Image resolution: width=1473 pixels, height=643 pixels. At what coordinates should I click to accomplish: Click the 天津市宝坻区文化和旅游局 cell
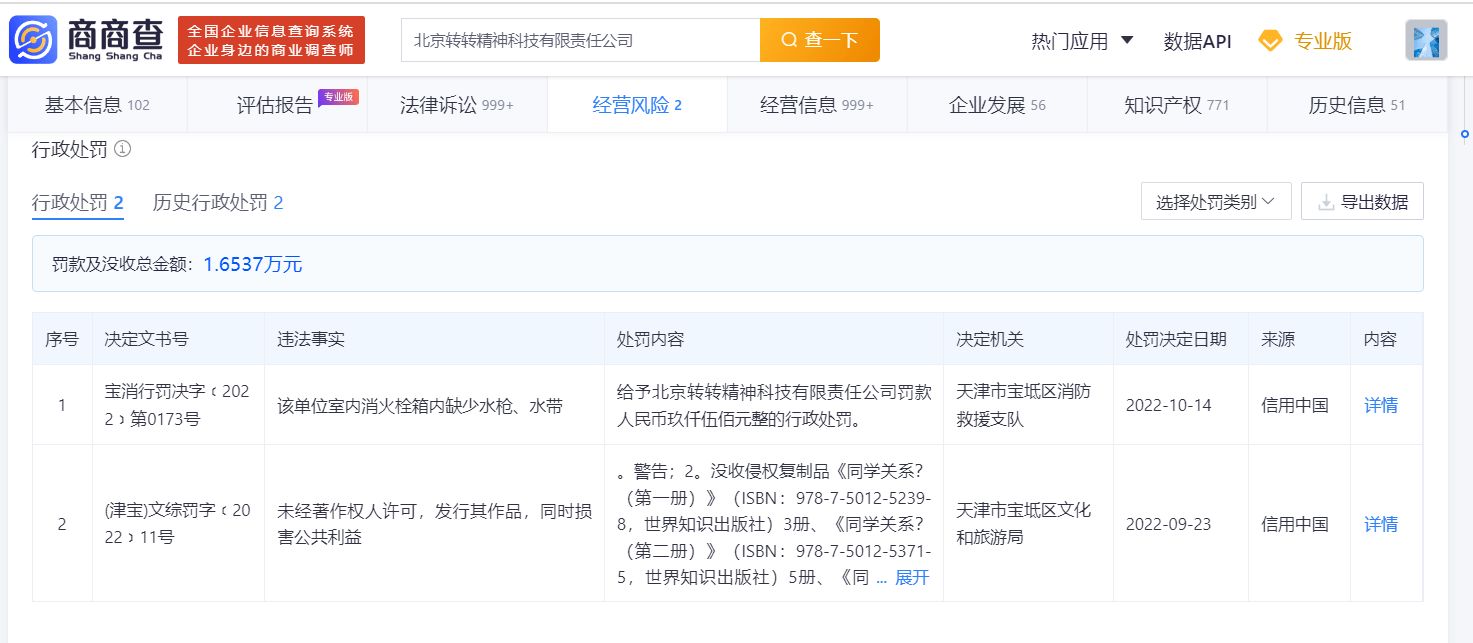coord(1024,523)
